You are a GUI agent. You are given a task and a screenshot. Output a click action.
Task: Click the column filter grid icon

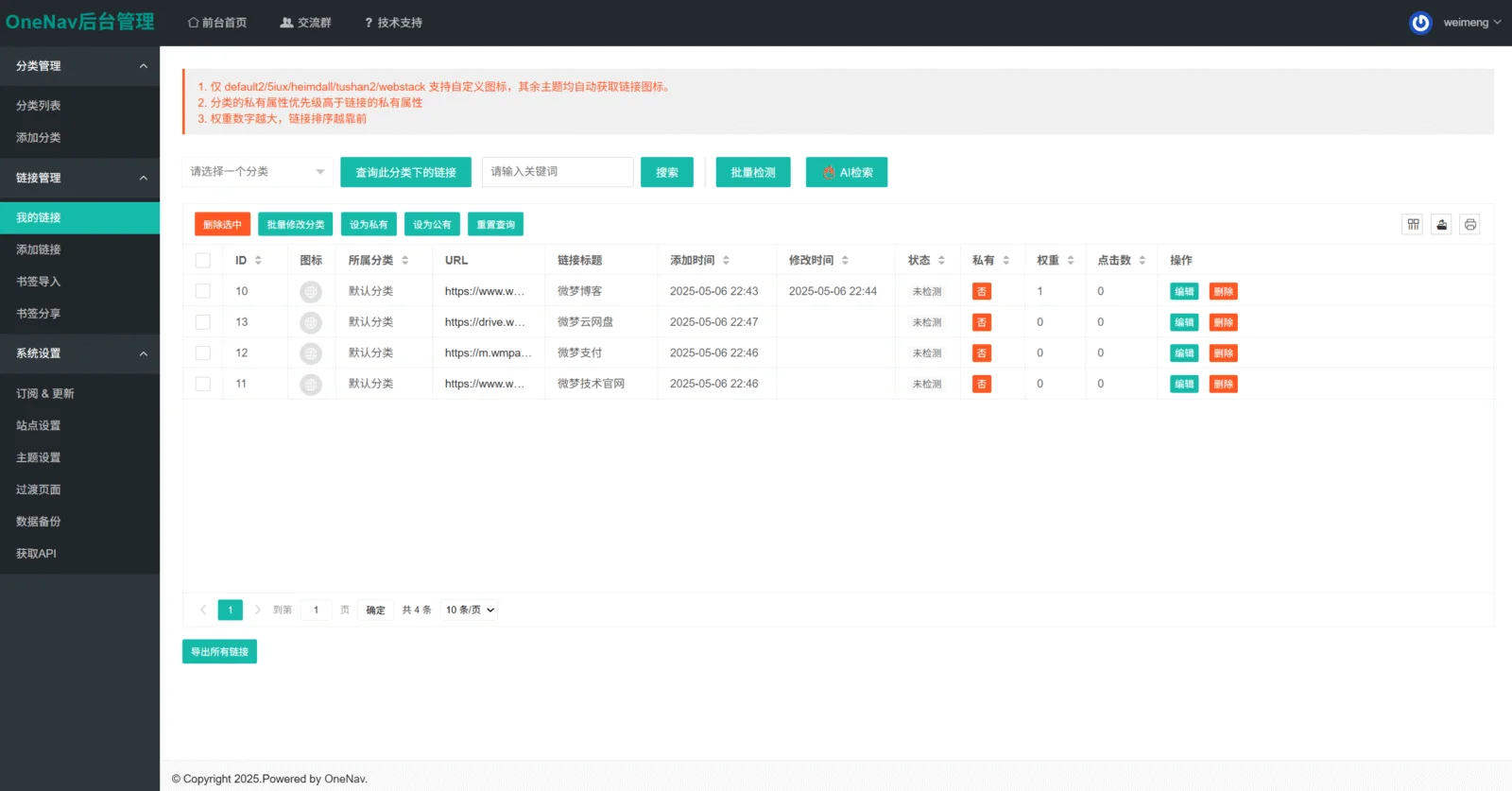1413,224
